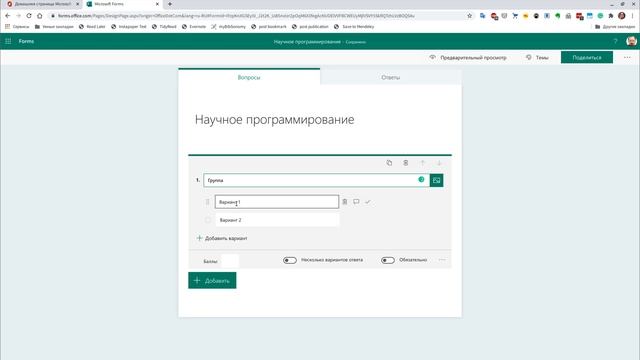The height and width of the screenshot is (360, 640).
Task: Open the TidyRead bookmark
Action: point(164,27)
